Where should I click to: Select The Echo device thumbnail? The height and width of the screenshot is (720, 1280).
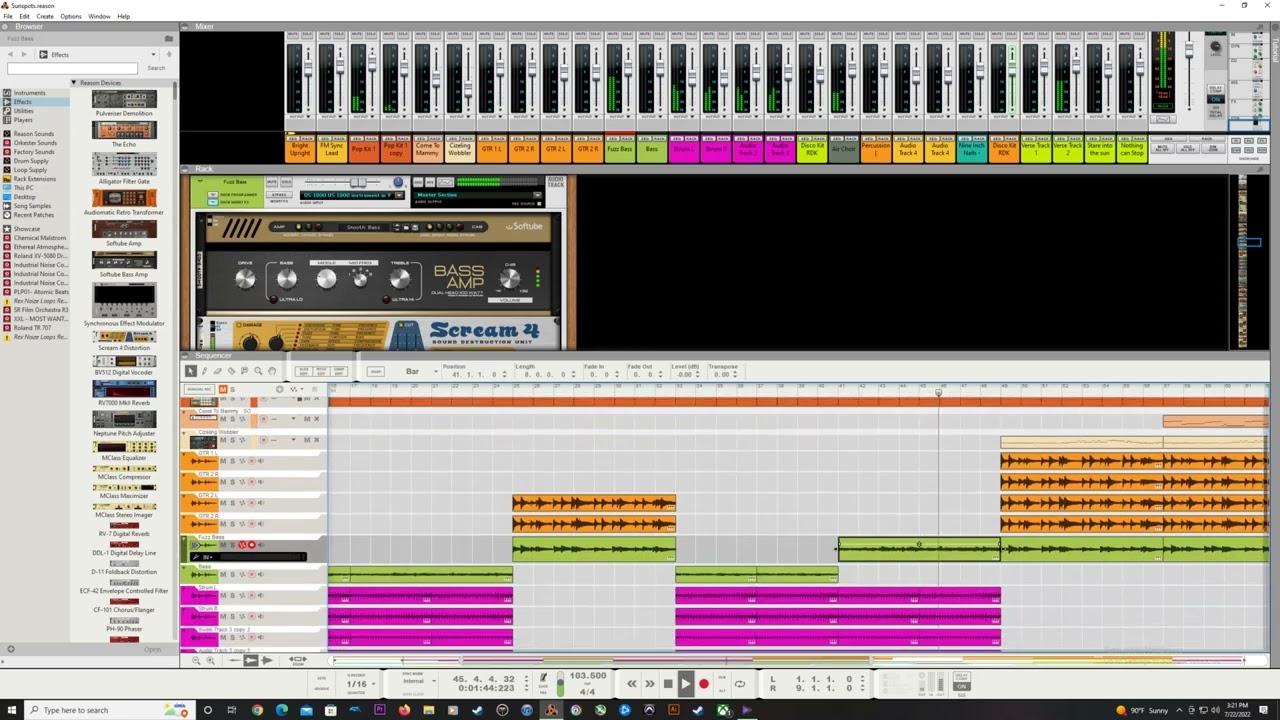coord(124,130)
